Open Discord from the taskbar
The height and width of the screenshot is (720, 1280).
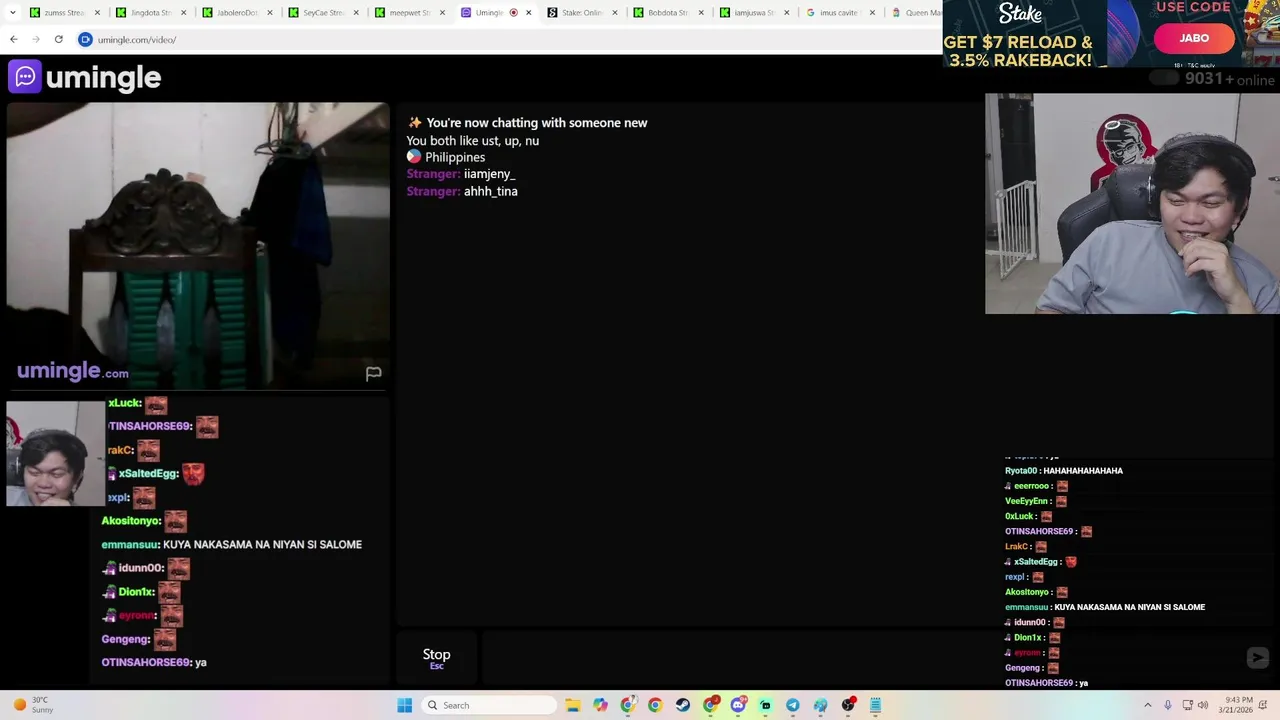click(x=738, y=705)
